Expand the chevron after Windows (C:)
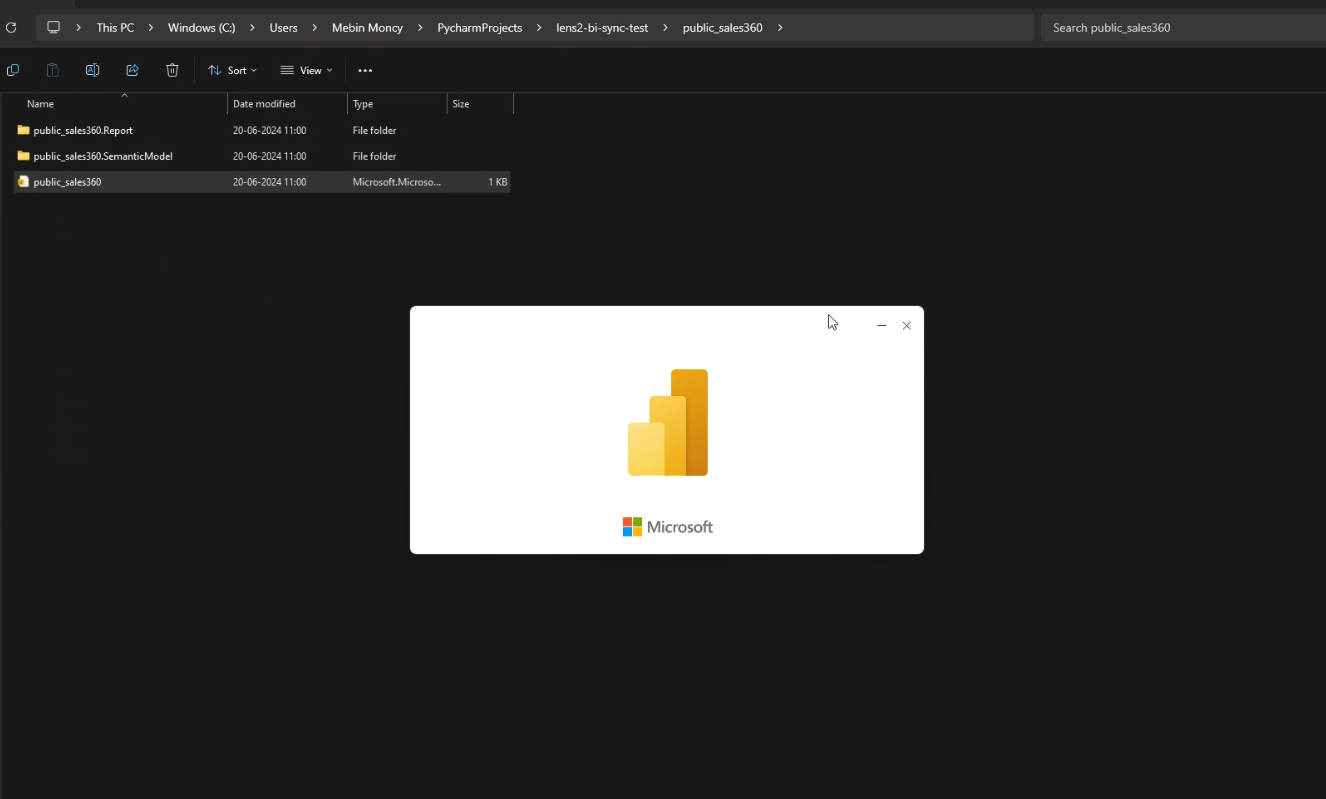The image size is (1326, 799). tap(252, 28)
